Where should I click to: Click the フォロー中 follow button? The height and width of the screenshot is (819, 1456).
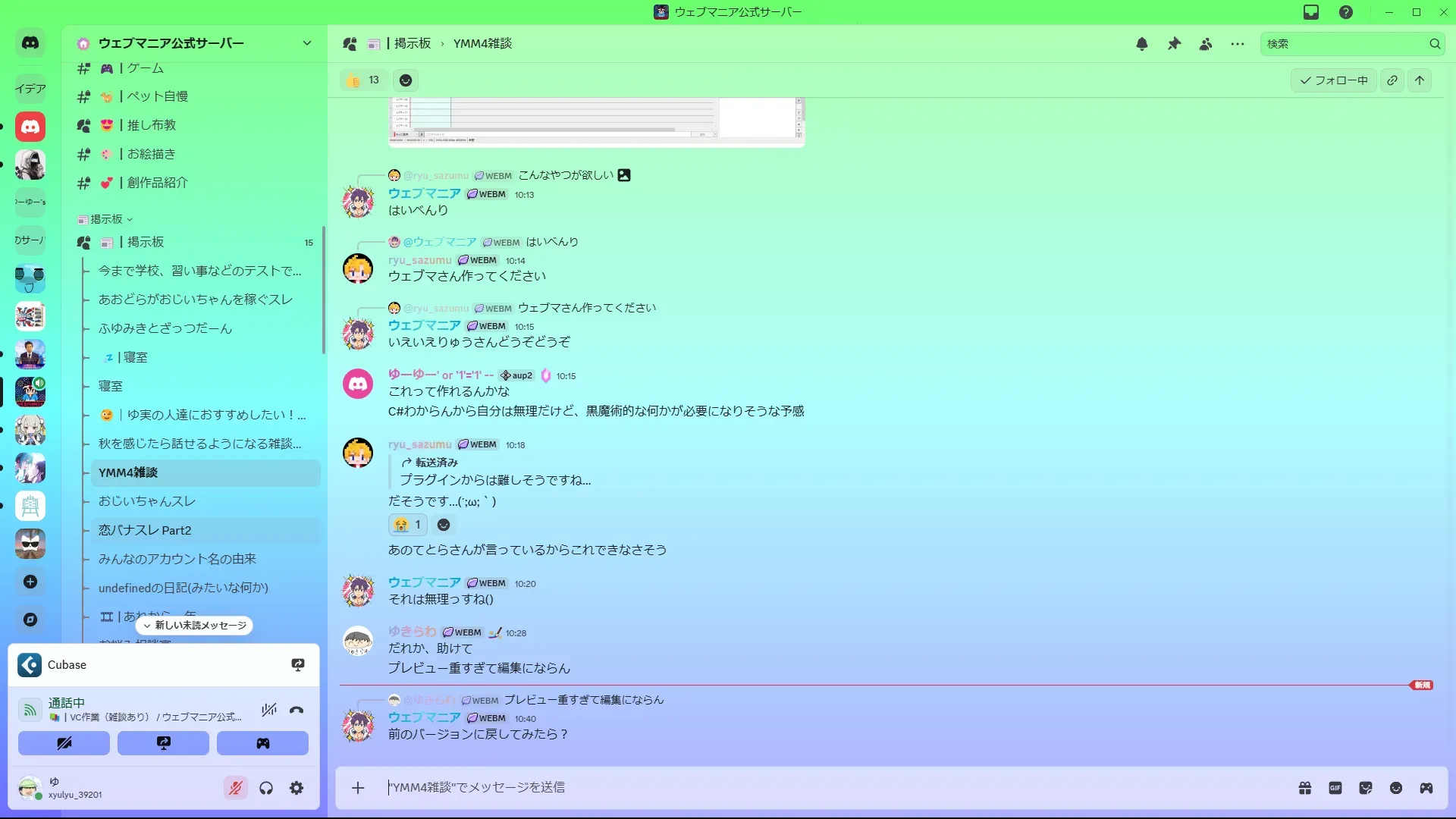[1333, 80]
